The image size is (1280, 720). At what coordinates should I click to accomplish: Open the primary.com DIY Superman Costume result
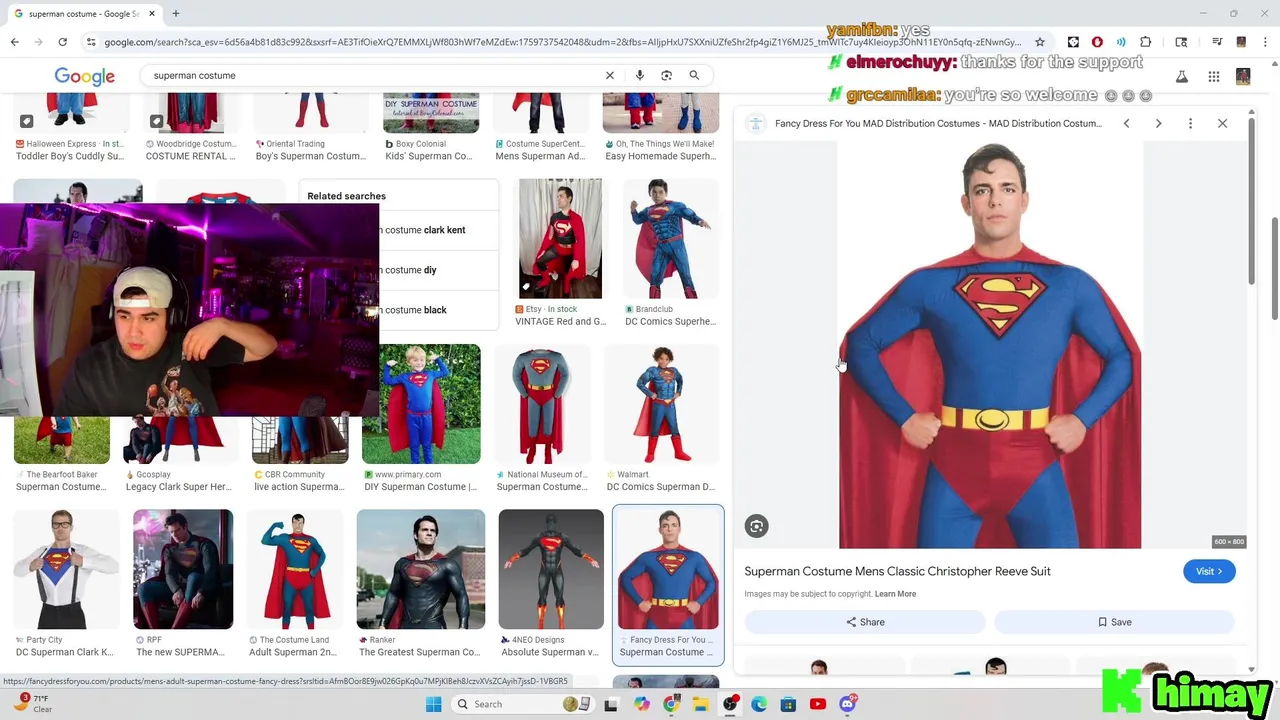(421, 418)
